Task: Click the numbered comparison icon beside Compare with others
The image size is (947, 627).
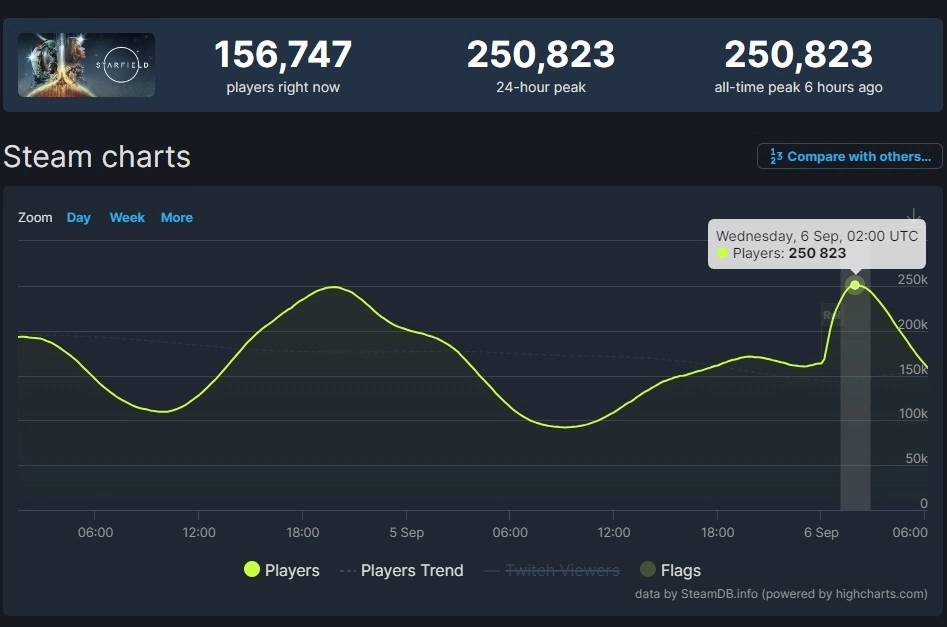Action: pyautogui.click(x=774, y=156)
